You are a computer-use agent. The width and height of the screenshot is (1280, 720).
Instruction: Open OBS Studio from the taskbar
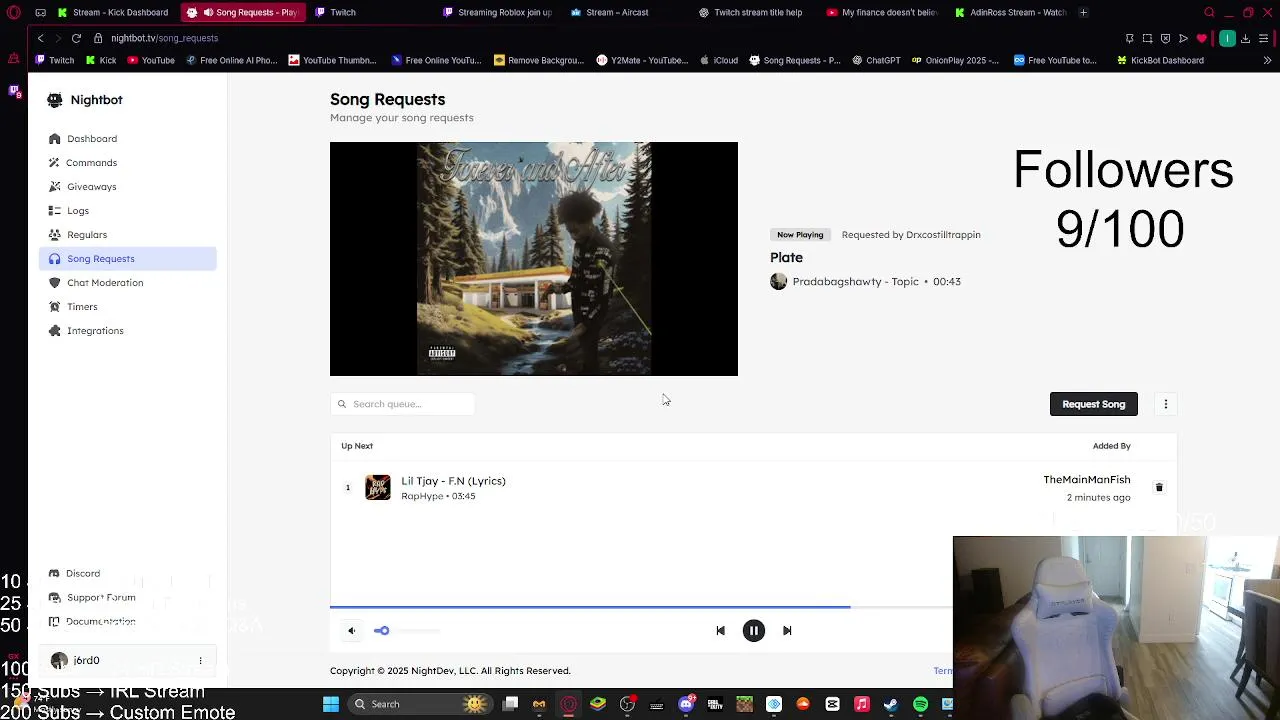coord(627,704)
